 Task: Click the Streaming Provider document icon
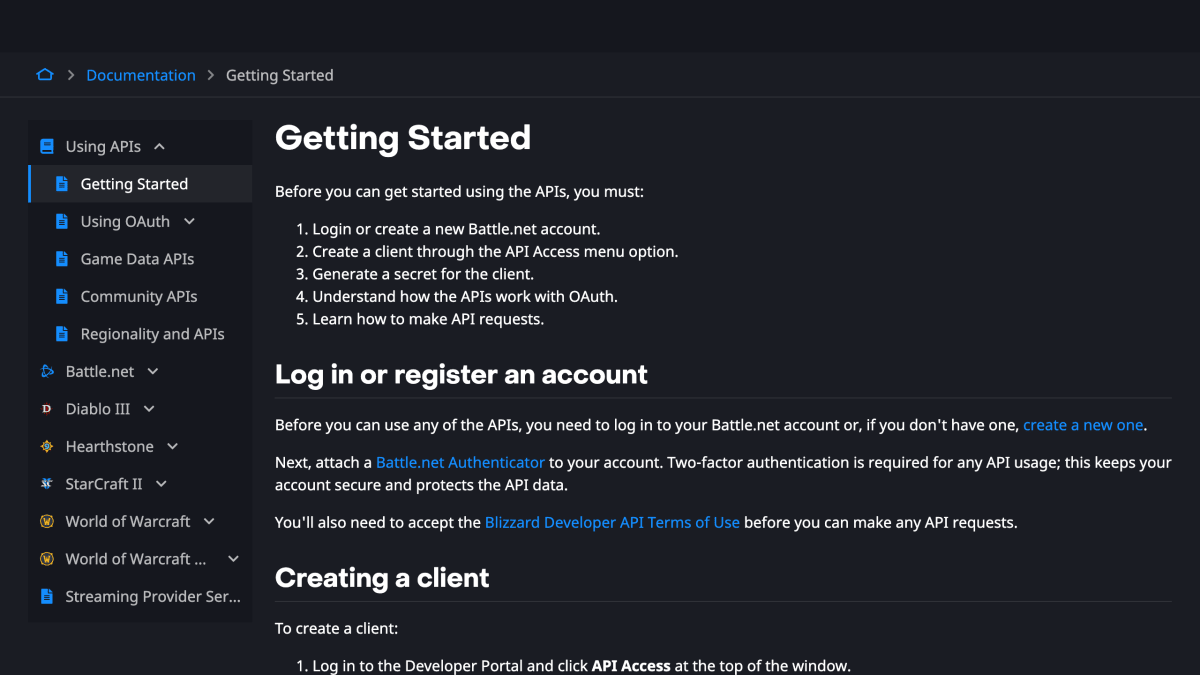pyautogui.click(x=46, y=596)
